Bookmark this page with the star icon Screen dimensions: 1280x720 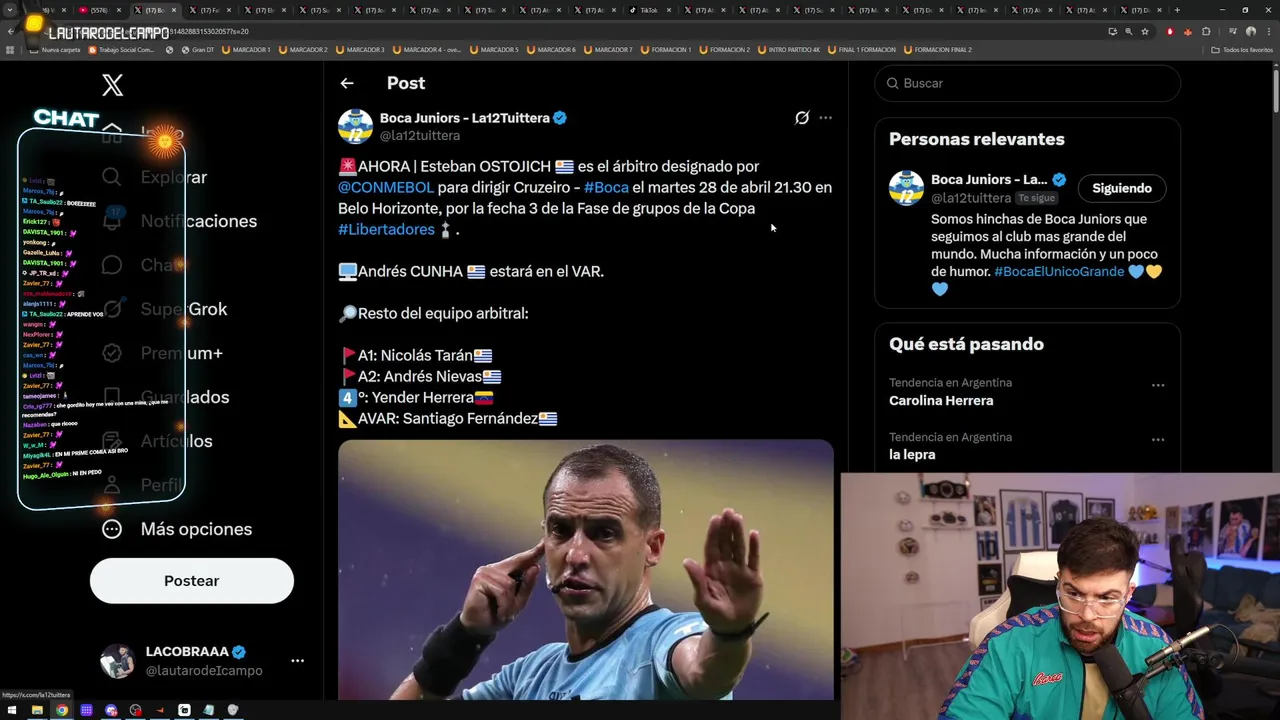[x=1145, y=31]
